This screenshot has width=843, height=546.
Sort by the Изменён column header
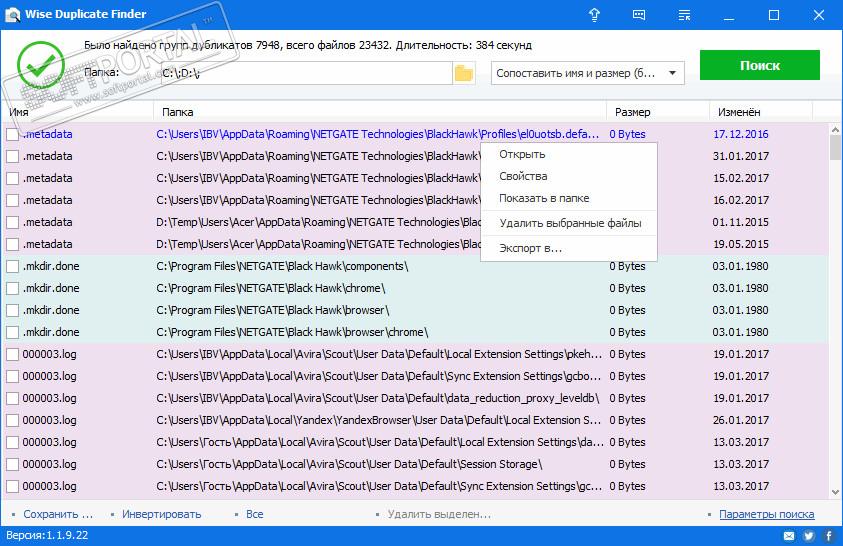(761, 112)
